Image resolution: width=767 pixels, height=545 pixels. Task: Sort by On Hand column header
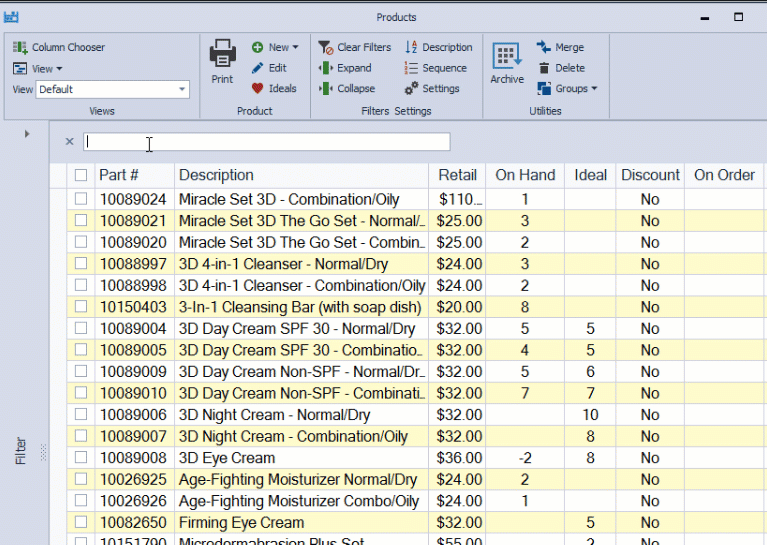click(525, 175)
